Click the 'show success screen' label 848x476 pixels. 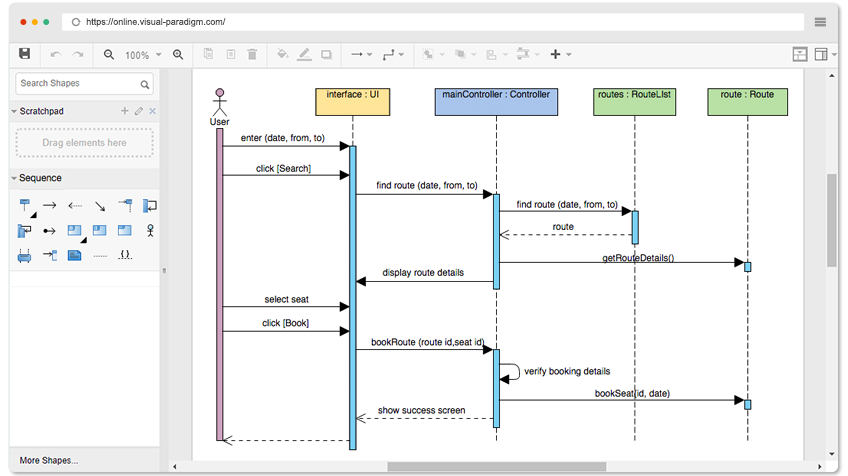pyautogui.click(x=421, y=410)
